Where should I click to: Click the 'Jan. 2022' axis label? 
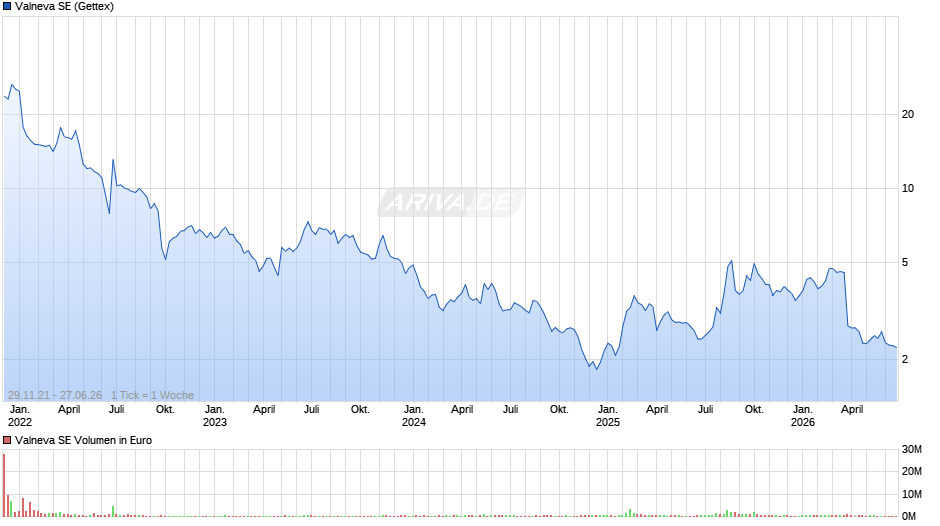(20, 416)
